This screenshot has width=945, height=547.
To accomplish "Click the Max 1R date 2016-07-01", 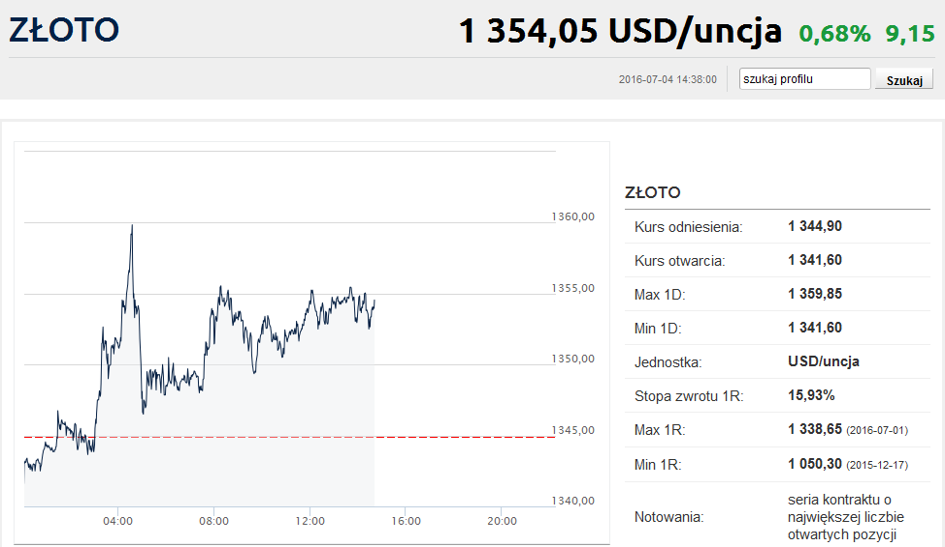I will 877,430.
